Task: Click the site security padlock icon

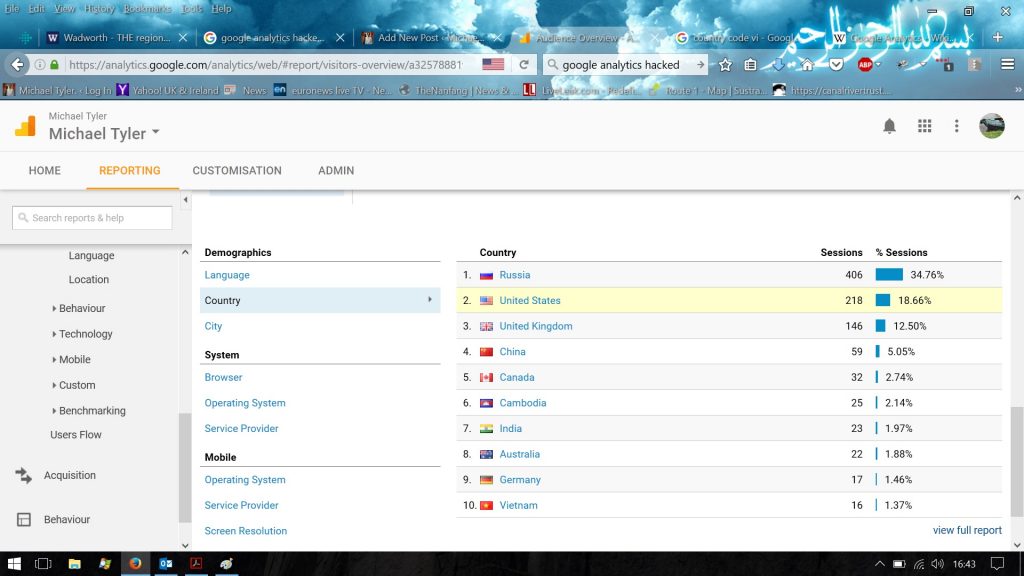Action: pyautogui.click(x=55, y=65)
